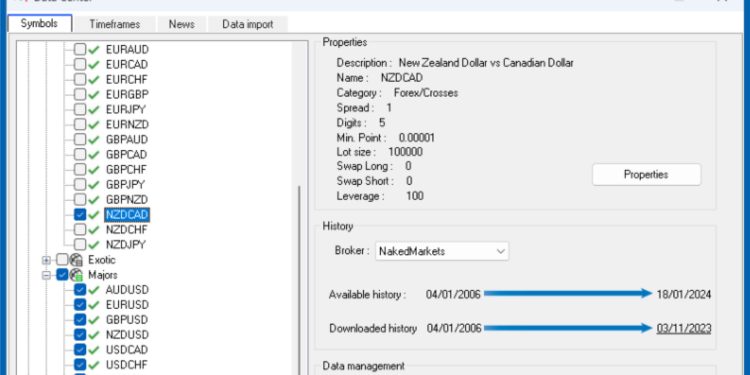This screenshot has width=750, height=375.
Task: Enable the GBPNZD checkbox
Action: 80,199
